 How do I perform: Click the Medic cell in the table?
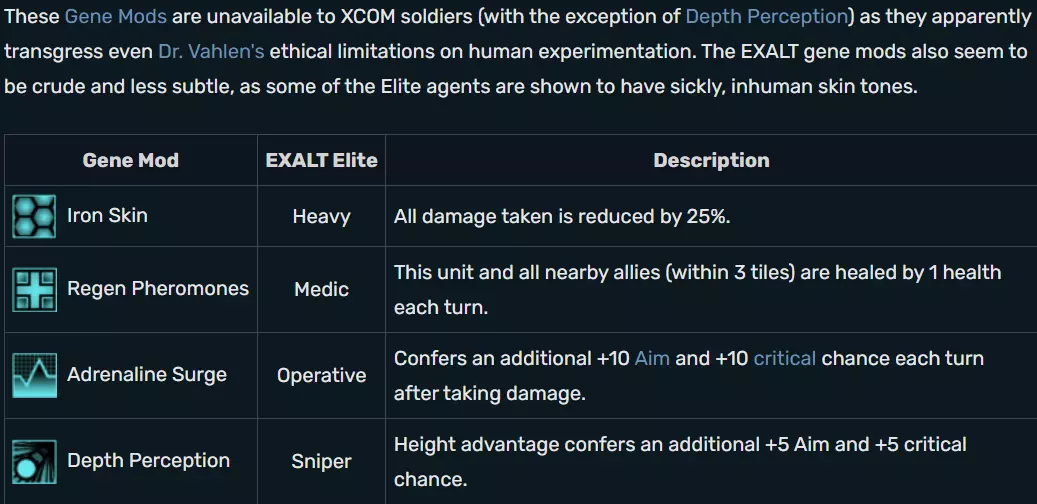click(321, 289)
